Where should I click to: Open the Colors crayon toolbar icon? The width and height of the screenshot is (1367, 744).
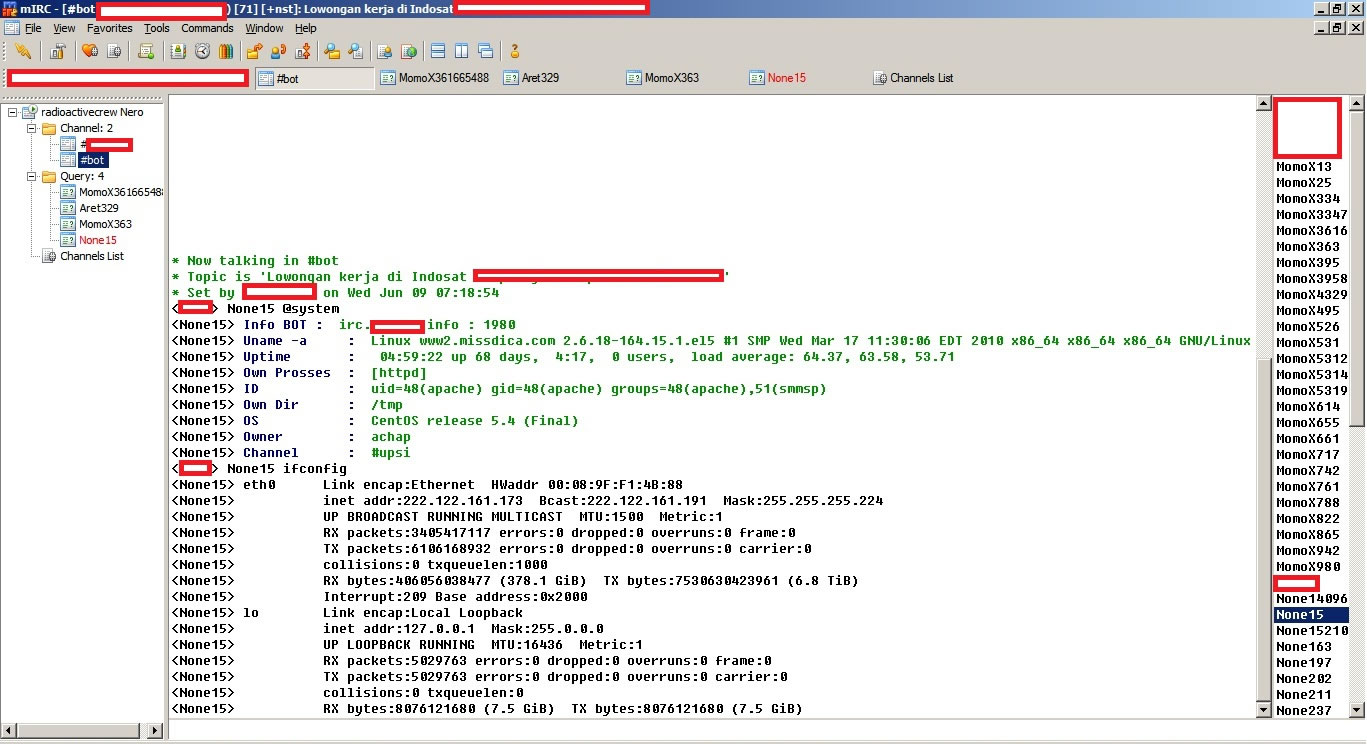tap(226, 51)
